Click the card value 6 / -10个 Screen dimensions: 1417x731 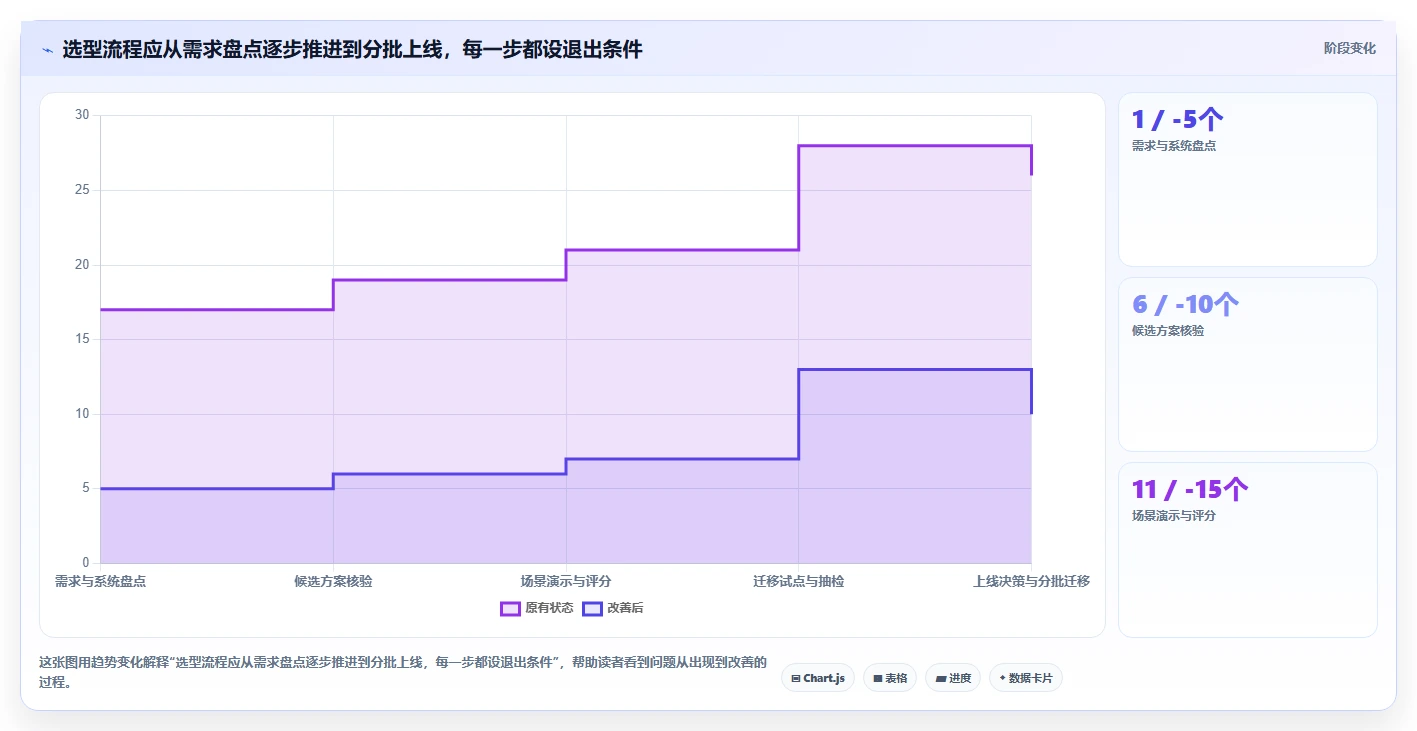[x=1185, y=305]
